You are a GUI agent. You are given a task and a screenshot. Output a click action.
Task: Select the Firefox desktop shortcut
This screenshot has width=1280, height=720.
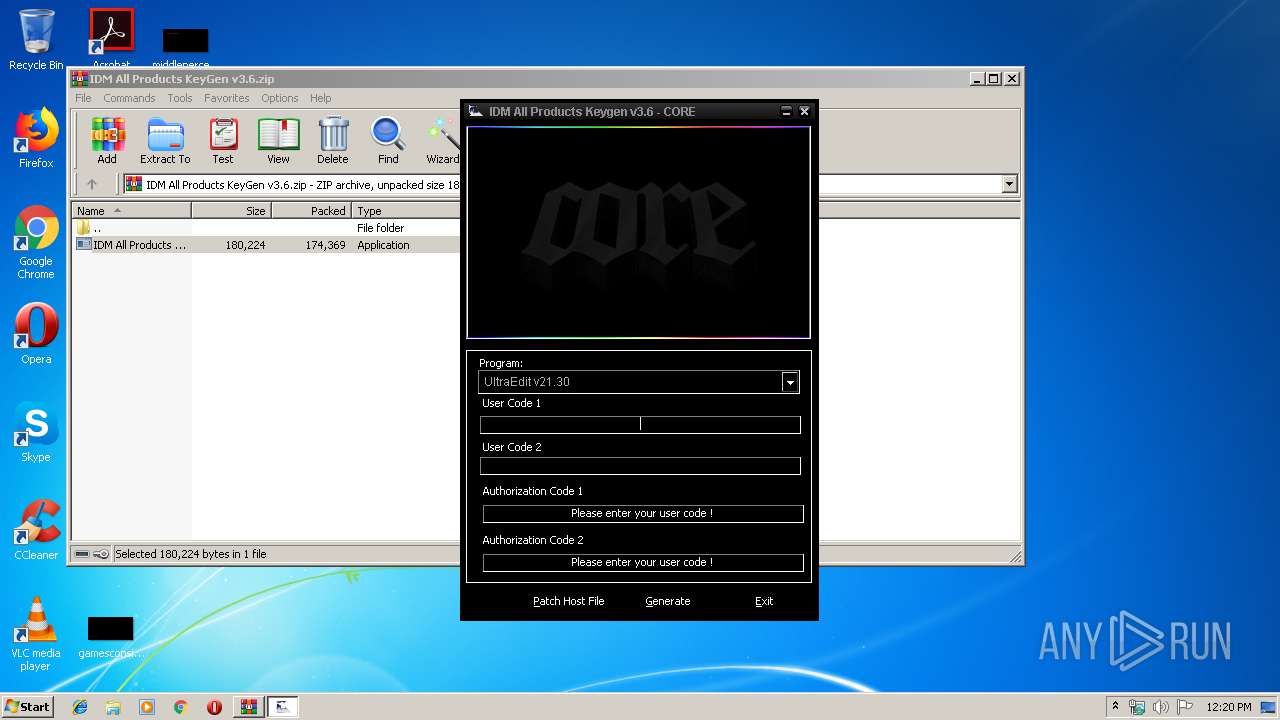point(36,138)
